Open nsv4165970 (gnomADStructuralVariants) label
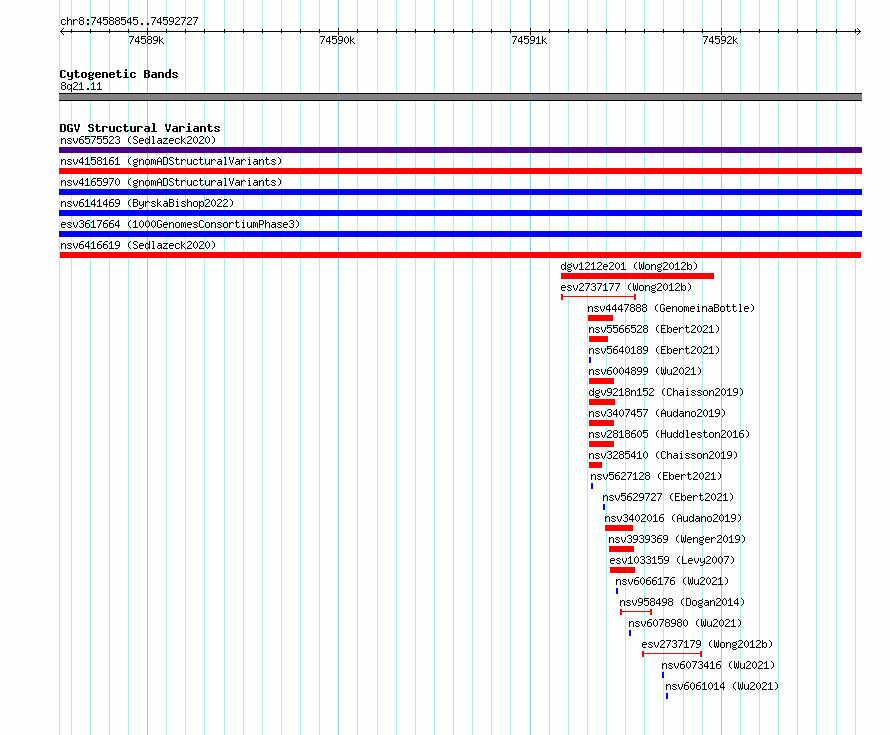 point(171,182)
